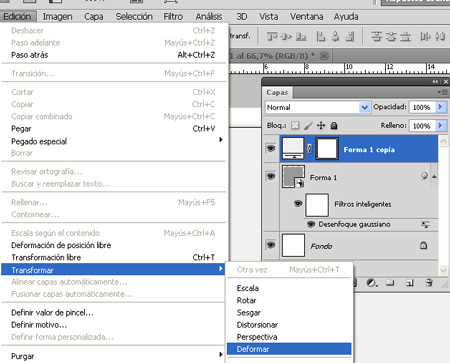Image resolution: width=450 pixels, height=363 pixels.
Task: Open blending options icon for Desenfoque gaussiano
Action: pyautogui.click(x=425, y=225)
